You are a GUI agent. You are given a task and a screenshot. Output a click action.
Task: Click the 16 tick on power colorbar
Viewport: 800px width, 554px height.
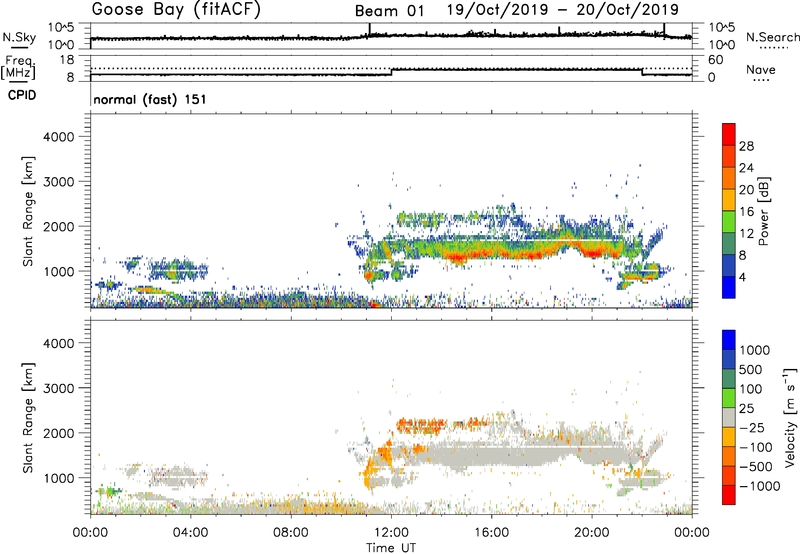(746, 212)
